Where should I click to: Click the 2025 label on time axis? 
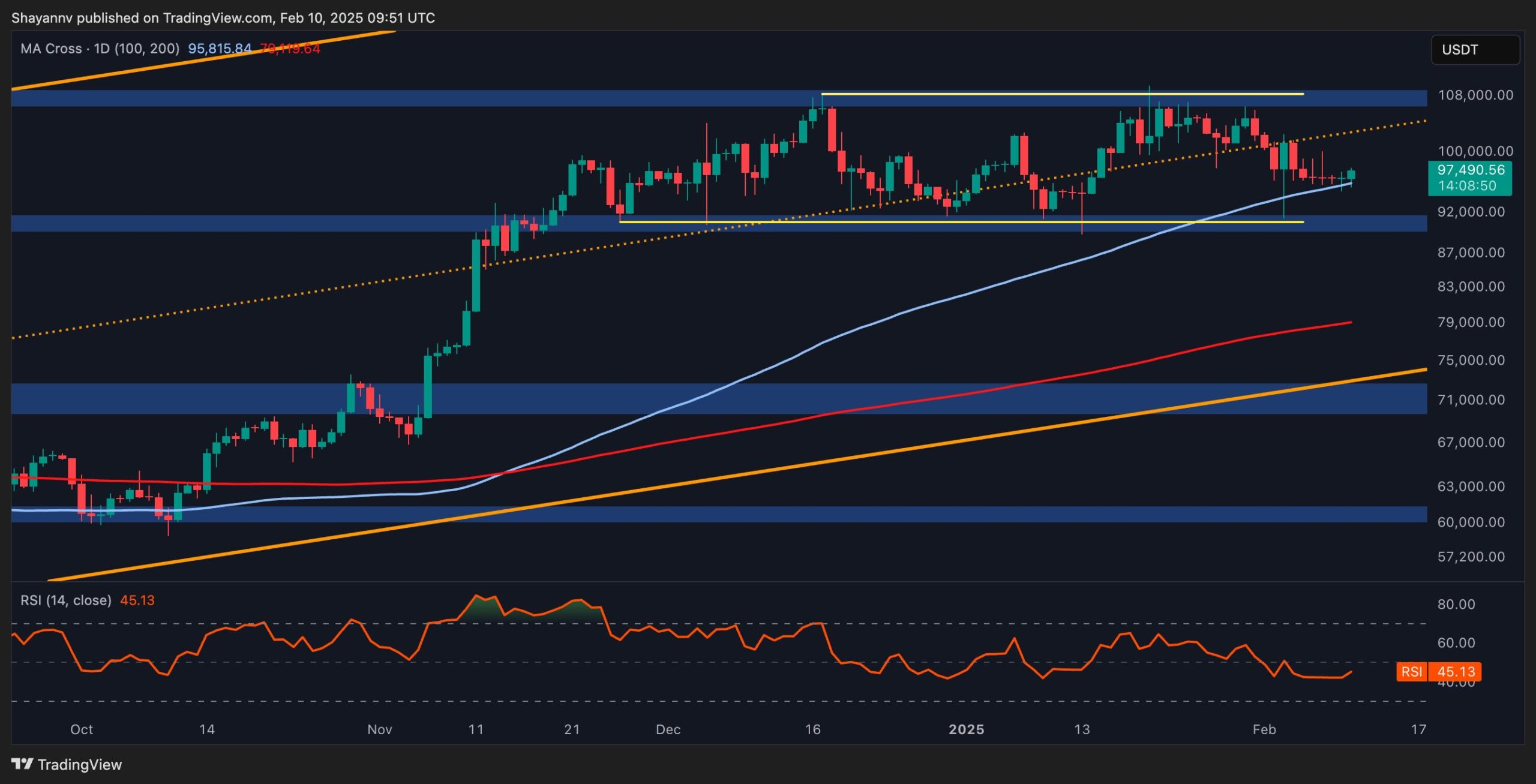(x=966, y=729)
